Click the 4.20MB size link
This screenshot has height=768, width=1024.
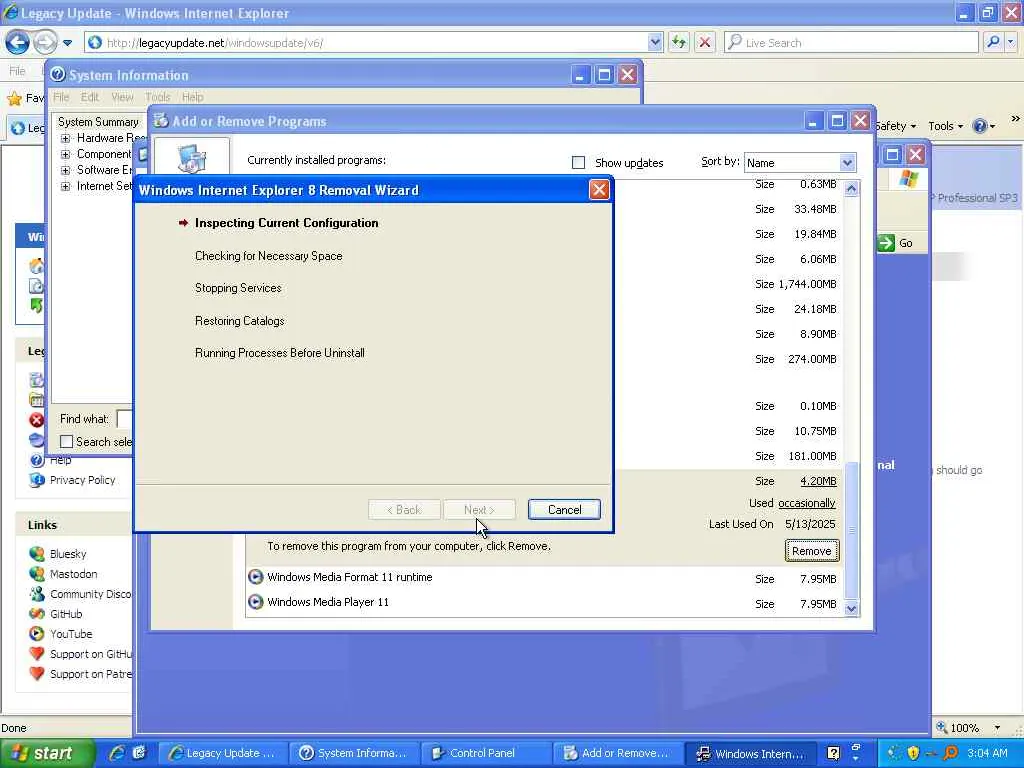tap(818, 481)
